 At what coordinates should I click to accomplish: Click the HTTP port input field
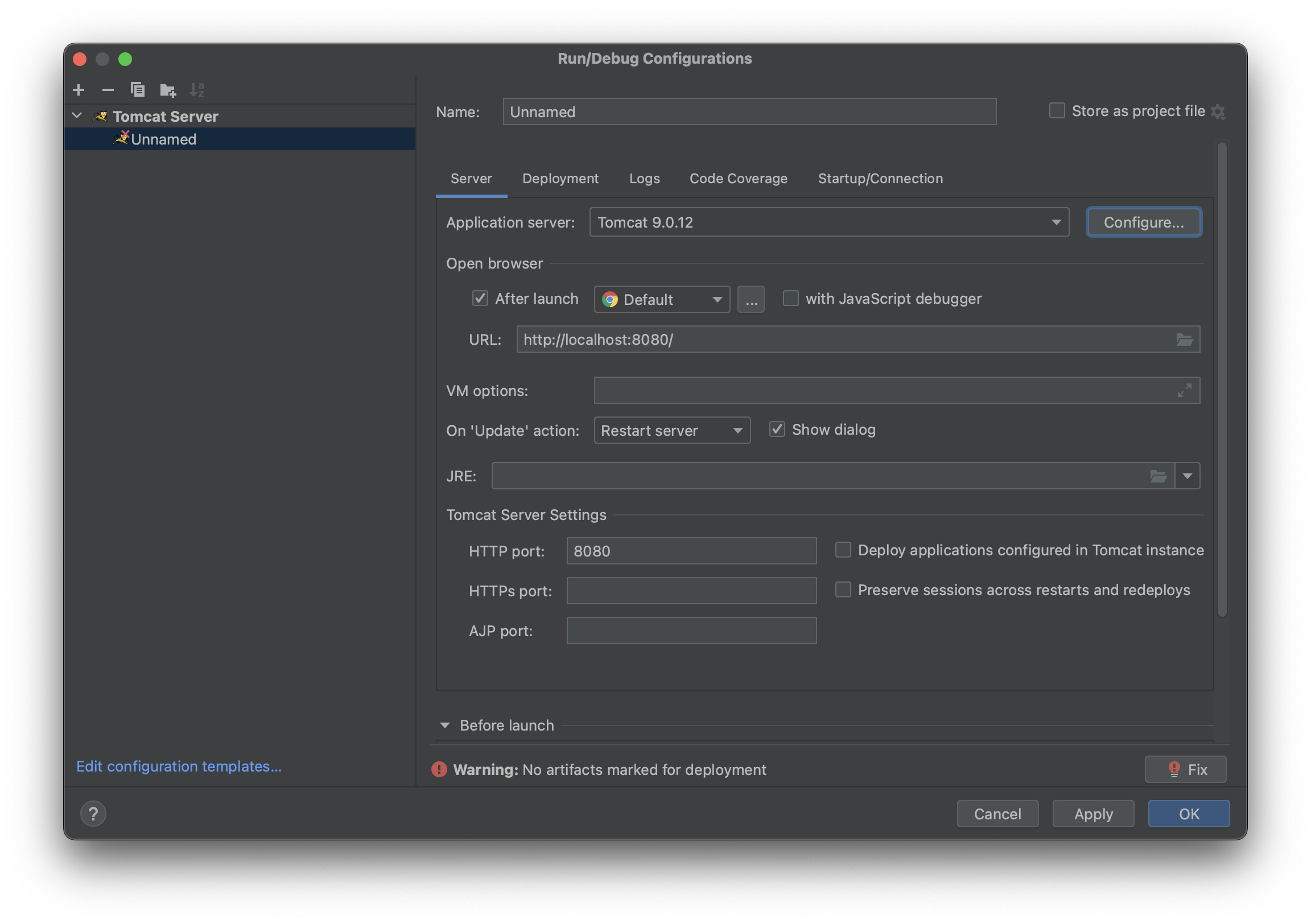tap(691, 551)
